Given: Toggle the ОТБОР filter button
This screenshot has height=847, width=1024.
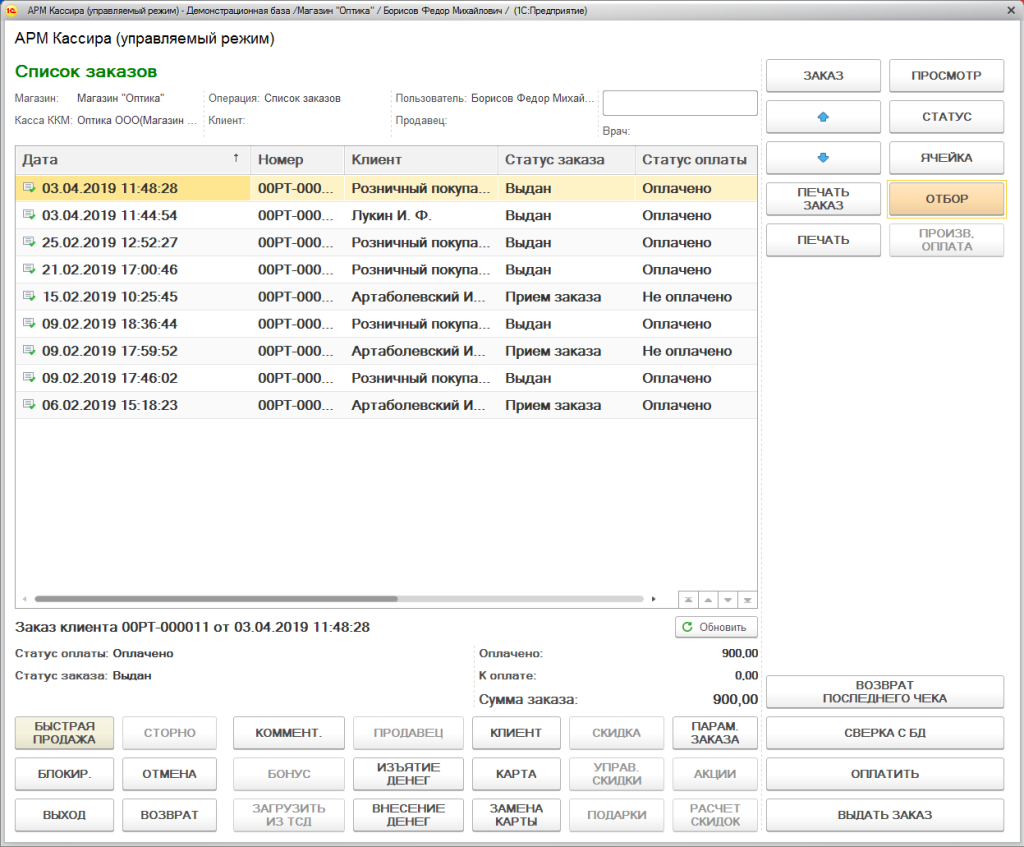Looking at the screenshot, I should point(946,199).
